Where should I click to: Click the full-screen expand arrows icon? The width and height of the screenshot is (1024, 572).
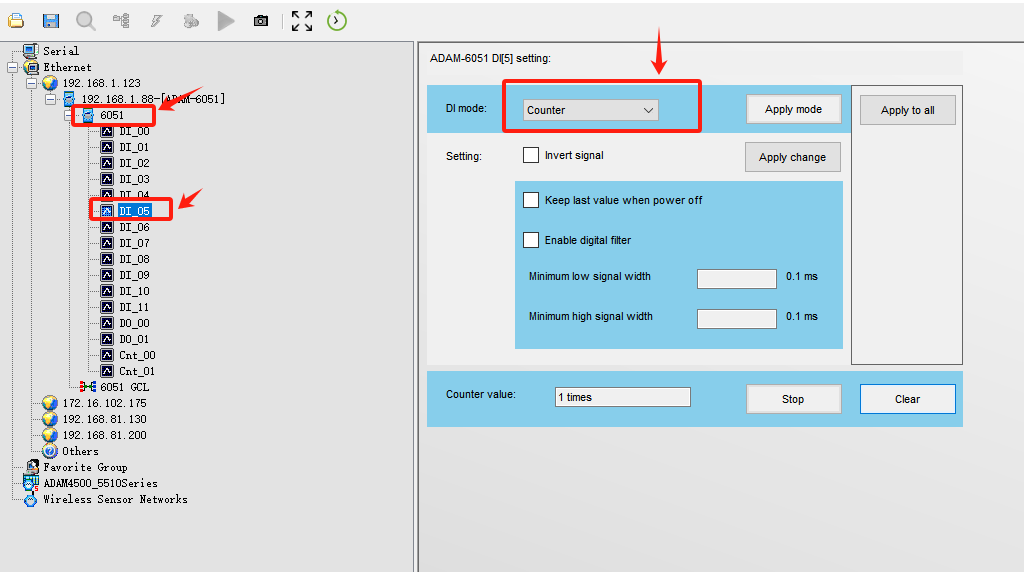coord(302,20)
